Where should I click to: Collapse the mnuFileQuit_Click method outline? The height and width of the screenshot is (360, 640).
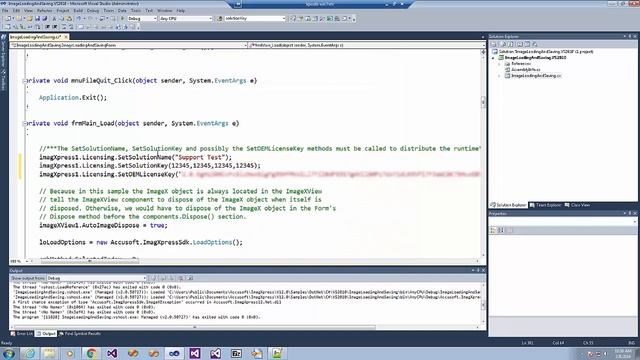click(x=25, y=81)
